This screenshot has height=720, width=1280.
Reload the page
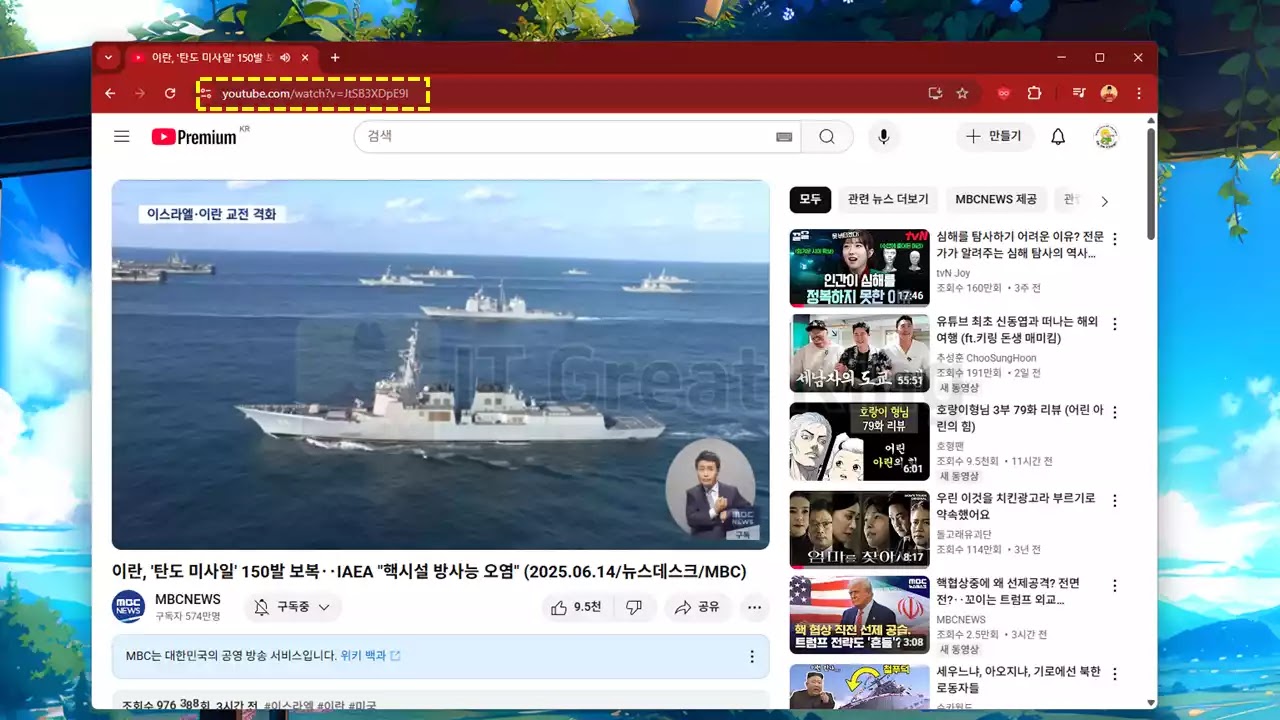coord(170,93)
